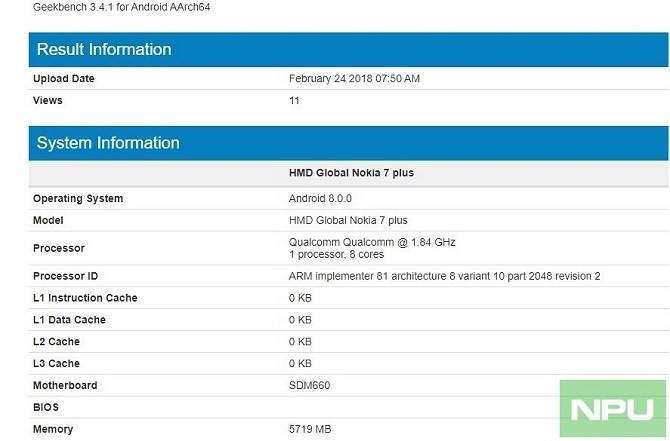Click the Processor ID label

tap(65, 276)
